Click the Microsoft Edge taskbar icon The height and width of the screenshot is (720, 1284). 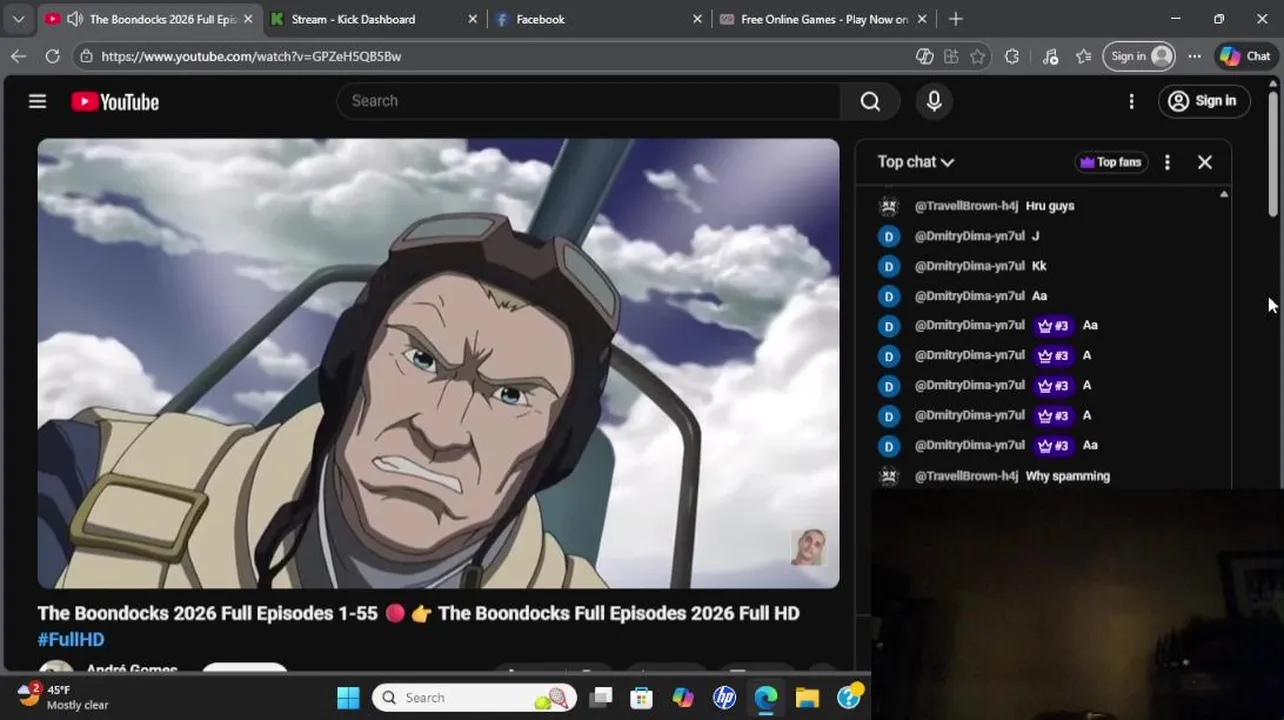pos(766,697)
